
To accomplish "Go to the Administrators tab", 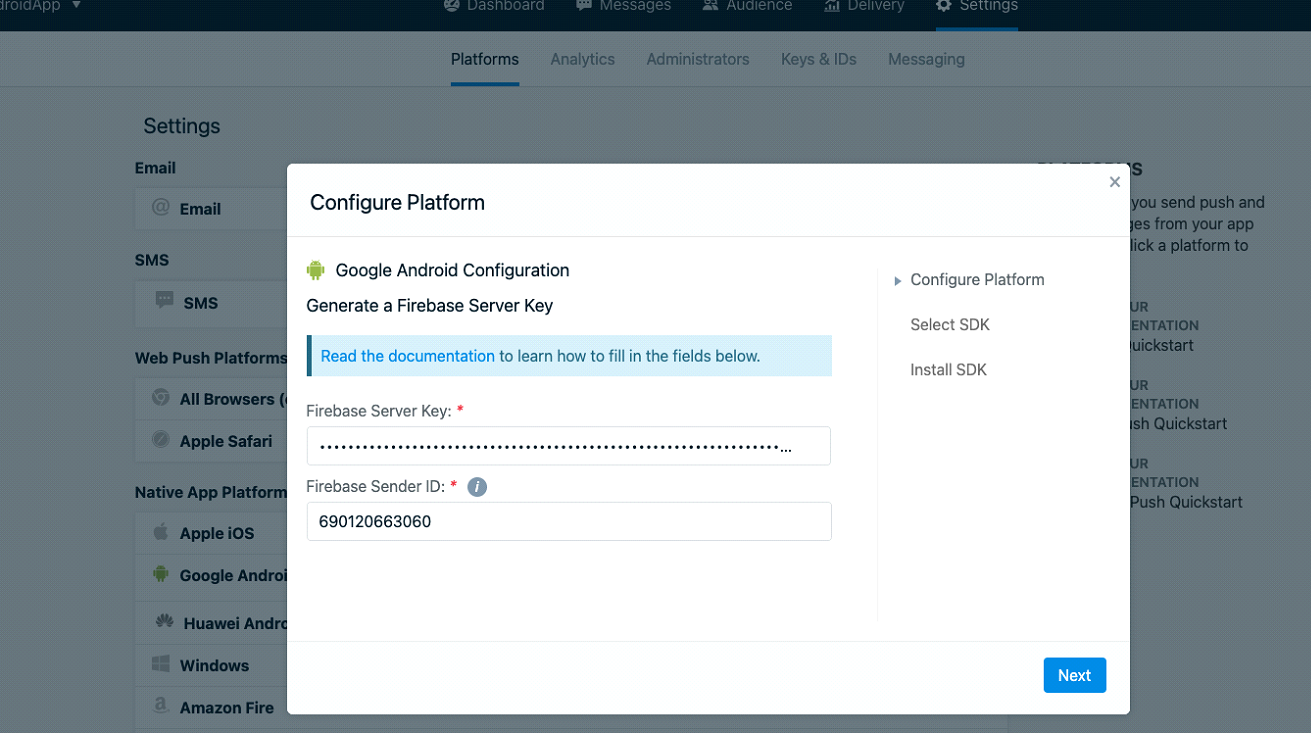I will click(x=697, y=59).
